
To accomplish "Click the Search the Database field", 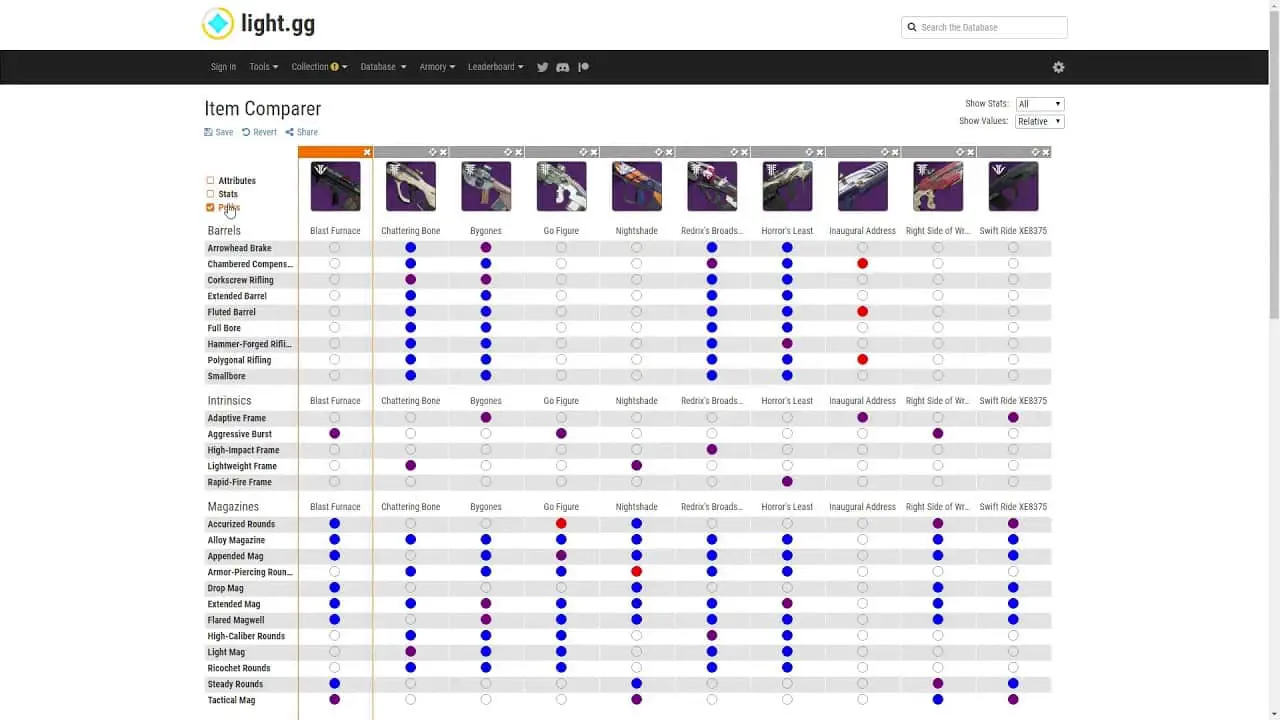I will point(984,27).
